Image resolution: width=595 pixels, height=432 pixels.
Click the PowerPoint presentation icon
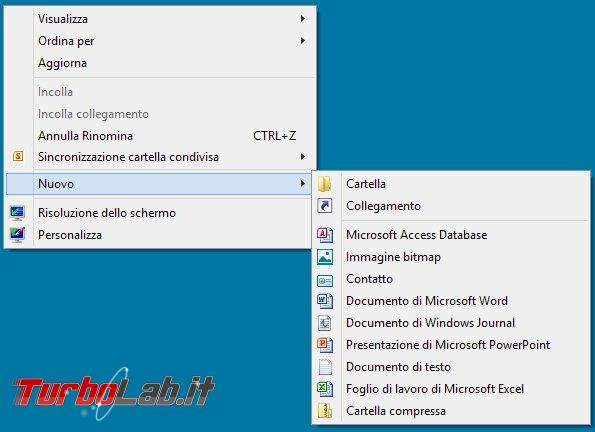pos(325,345)
